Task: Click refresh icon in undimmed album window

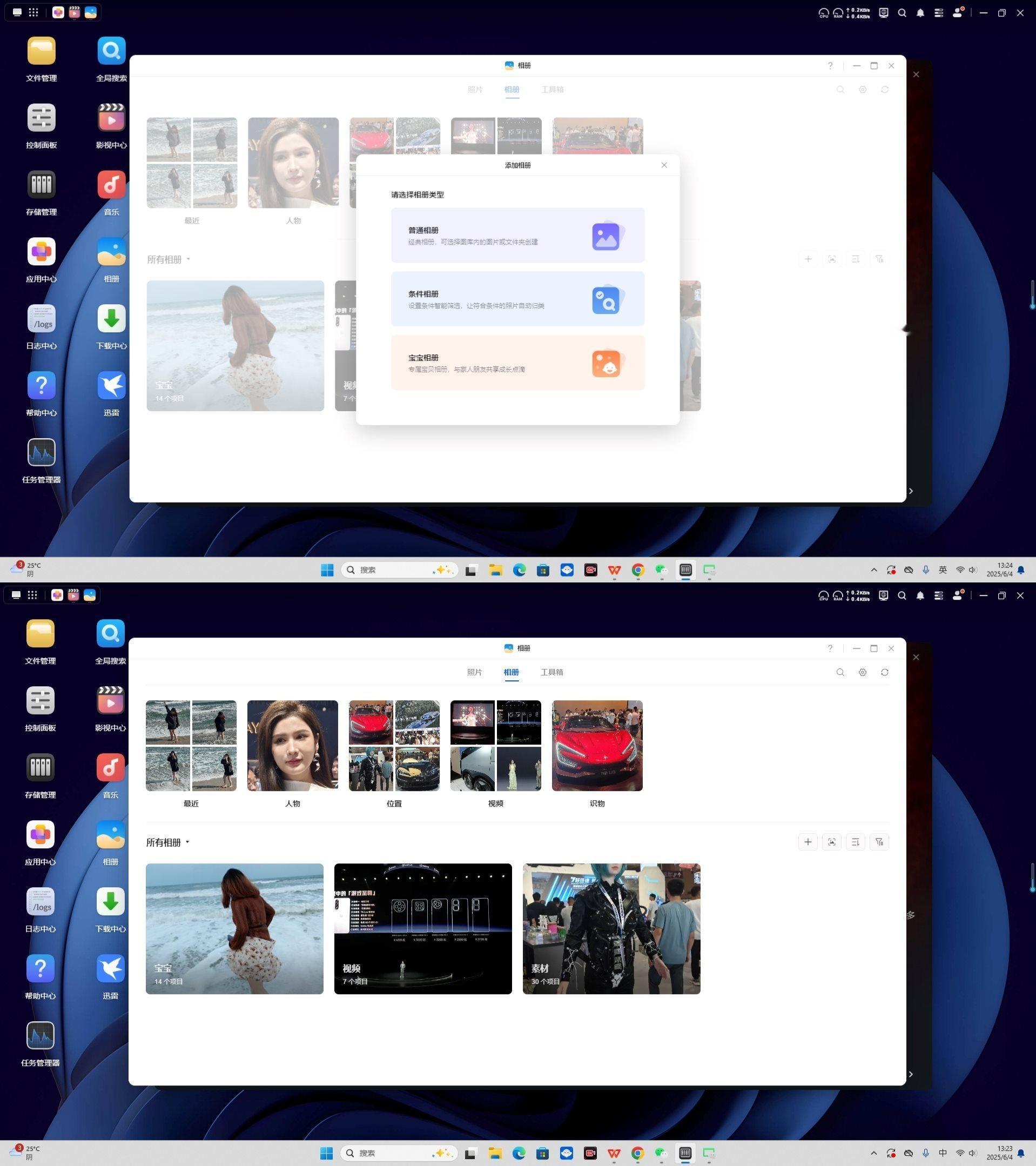Action: pos(885,673)
